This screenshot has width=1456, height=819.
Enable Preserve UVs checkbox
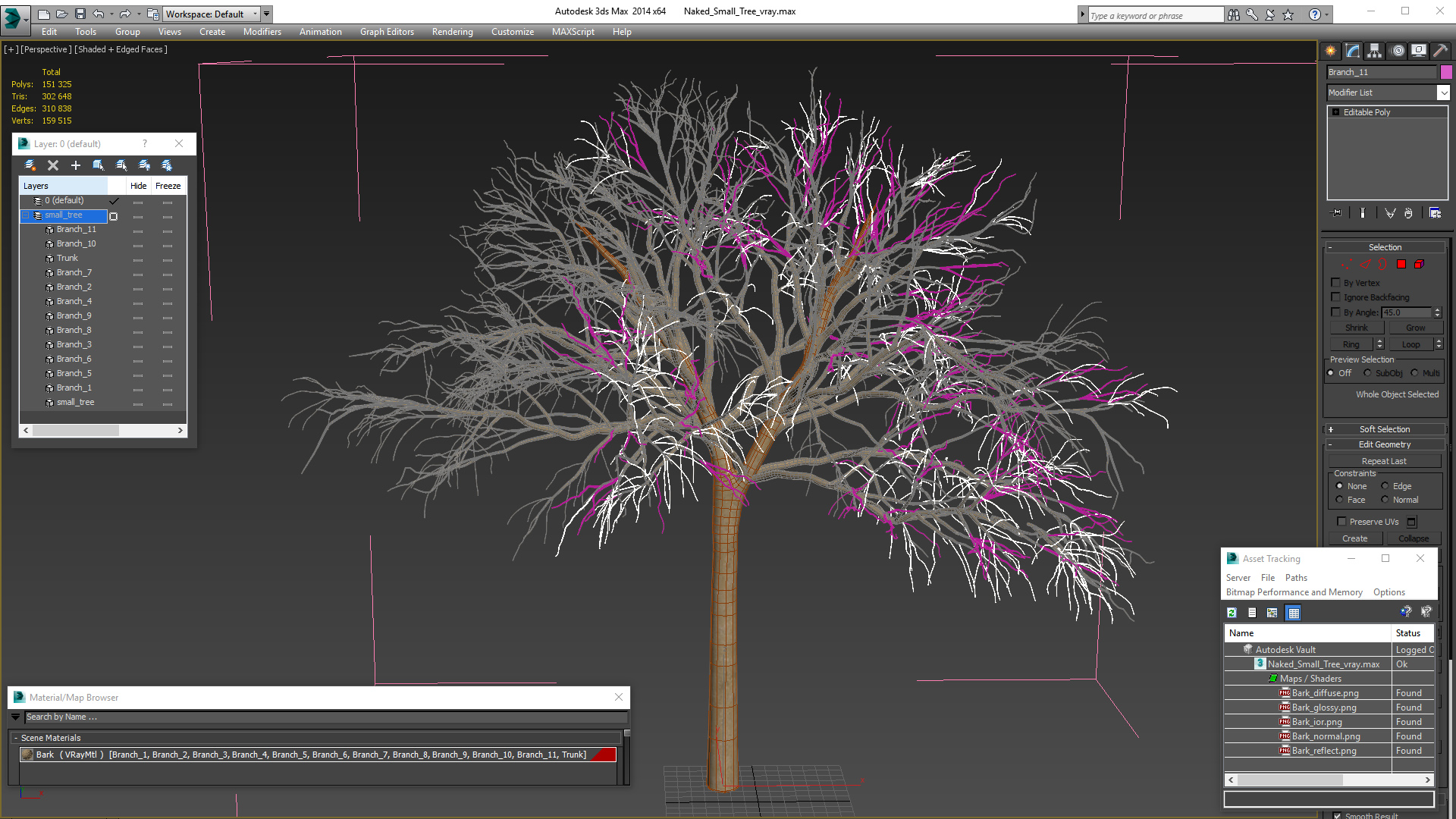[1341, 522]
